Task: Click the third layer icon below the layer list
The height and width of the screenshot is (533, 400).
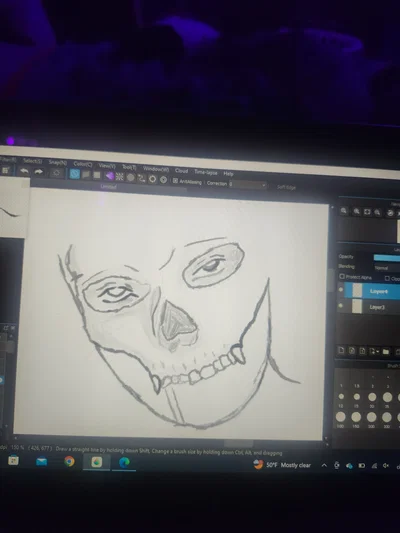Action: (362, 351)
